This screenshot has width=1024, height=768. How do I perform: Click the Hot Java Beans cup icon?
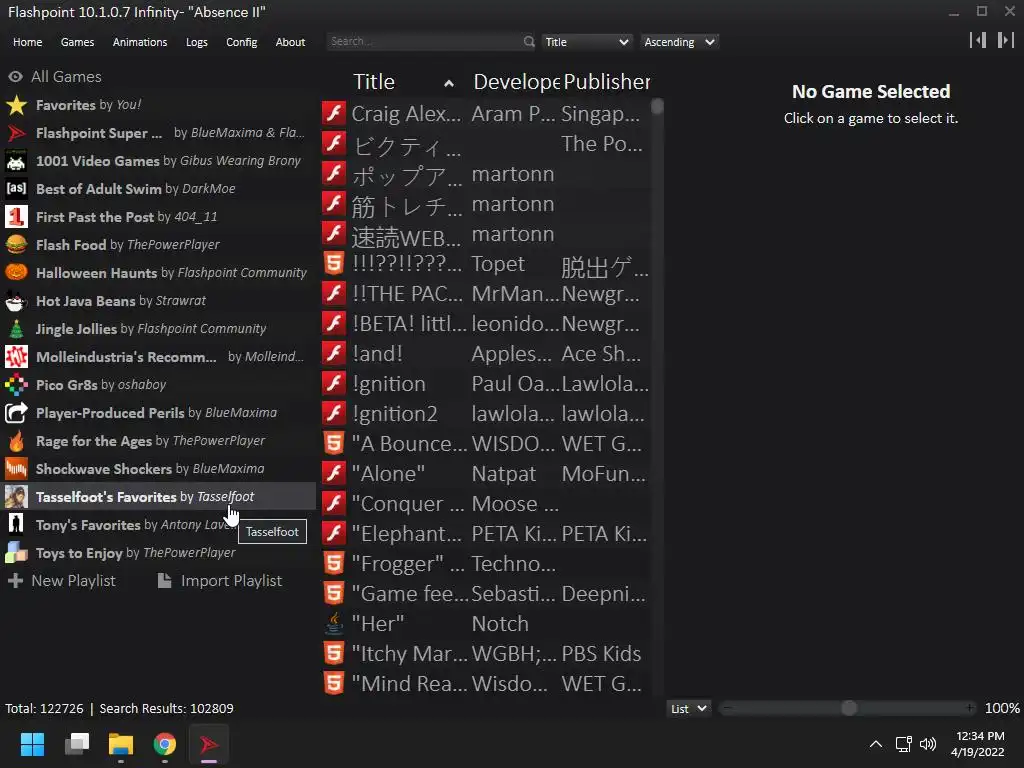pos(16,300)
